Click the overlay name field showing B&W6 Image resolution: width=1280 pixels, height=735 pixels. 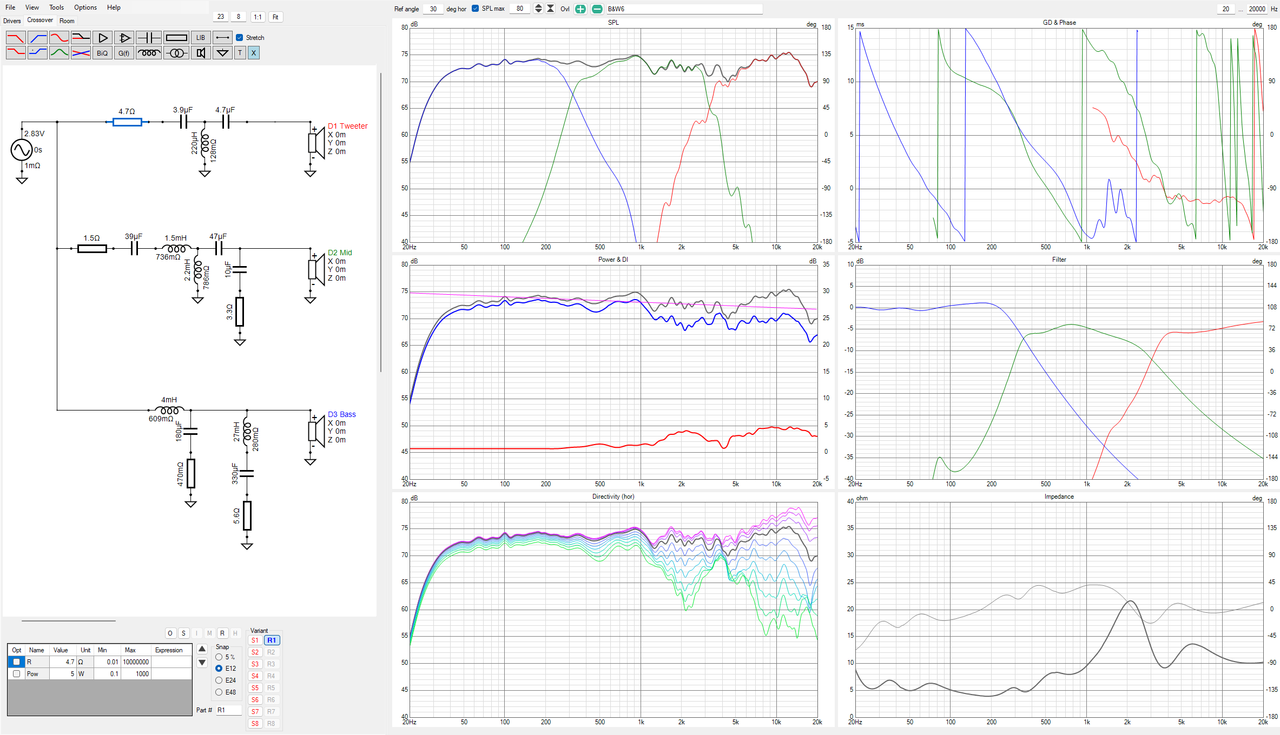coord(684,8)
